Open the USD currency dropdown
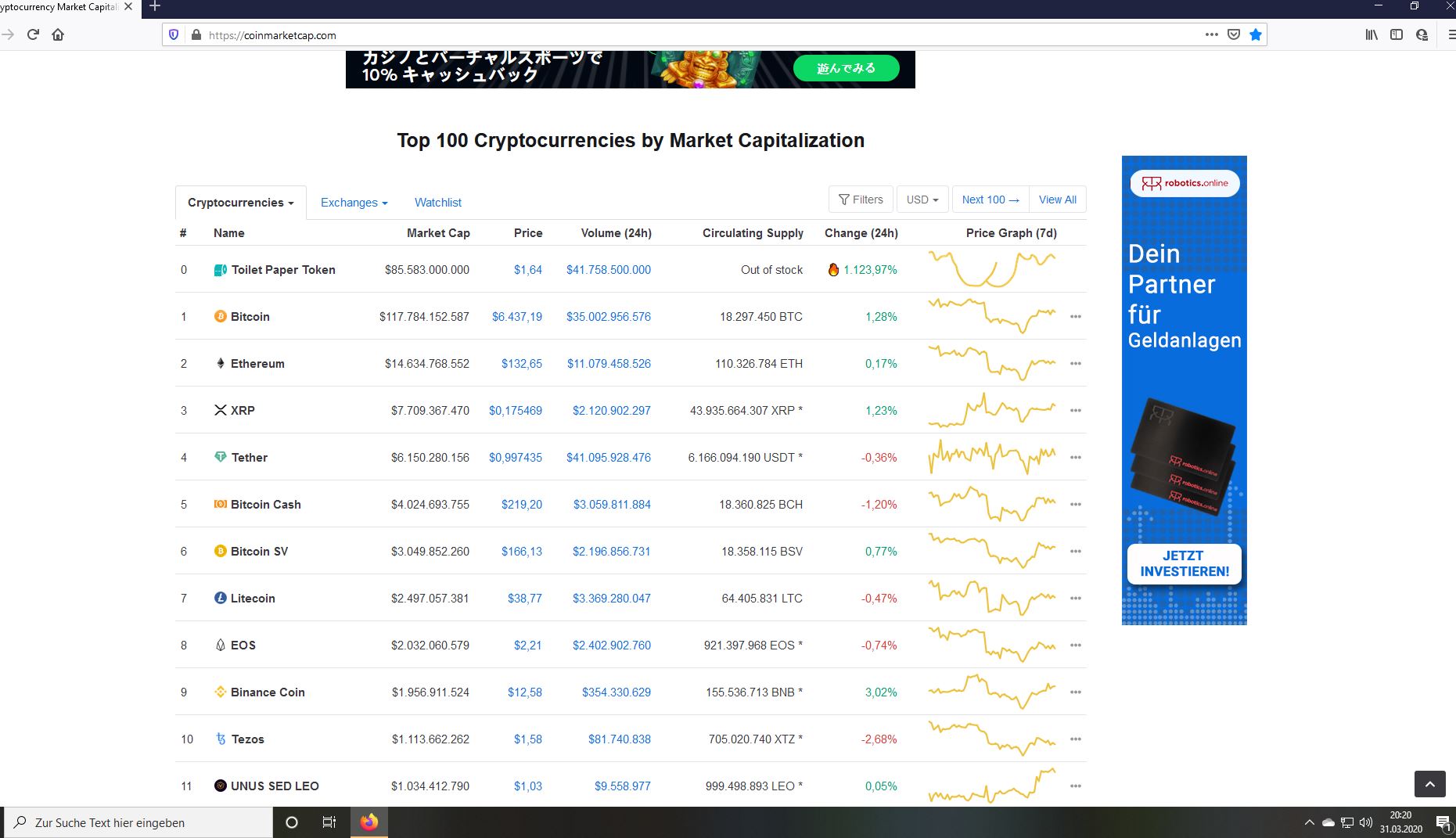 point(922,199)
